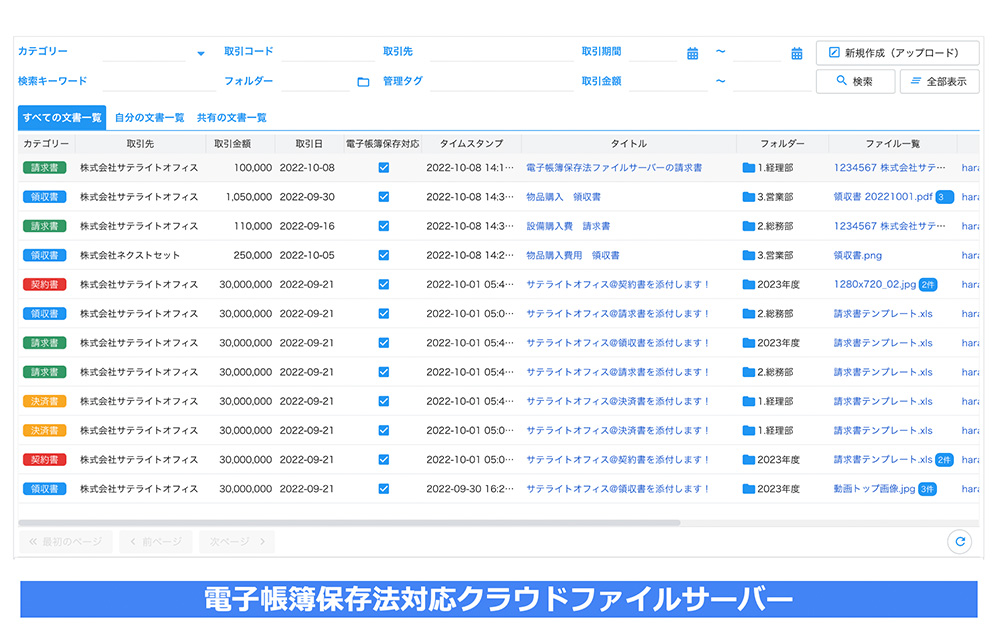Toggle checkbox on the 1,050,000 receipt row
1000x637 pixels.
tap(383, 197)
